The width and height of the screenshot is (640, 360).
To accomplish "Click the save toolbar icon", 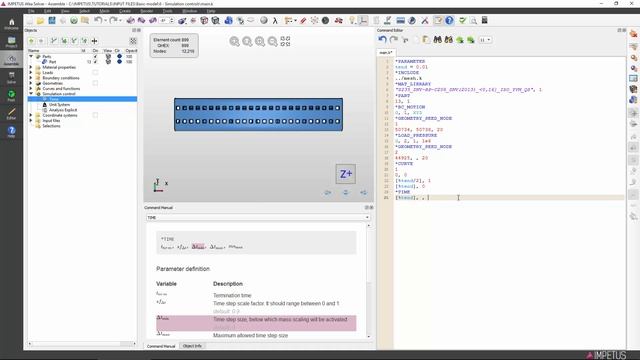I will (x=52, y=20).
